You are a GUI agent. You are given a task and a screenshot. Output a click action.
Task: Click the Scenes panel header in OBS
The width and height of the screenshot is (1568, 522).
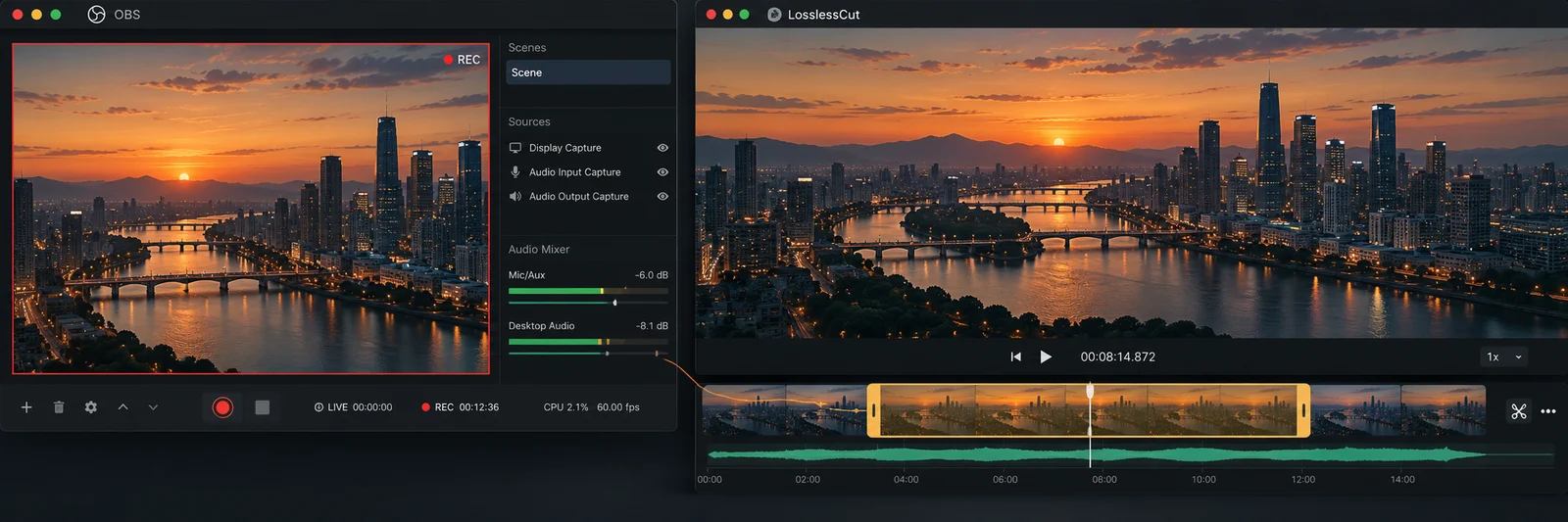click(527, 48)
